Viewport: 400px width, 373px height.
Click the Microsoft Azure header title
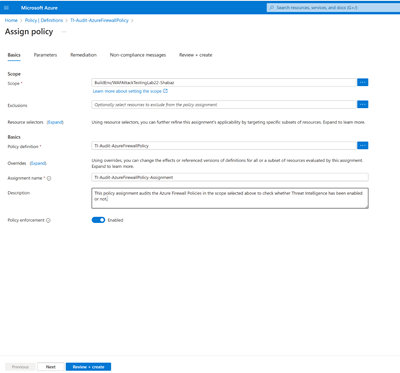[39, 8]
